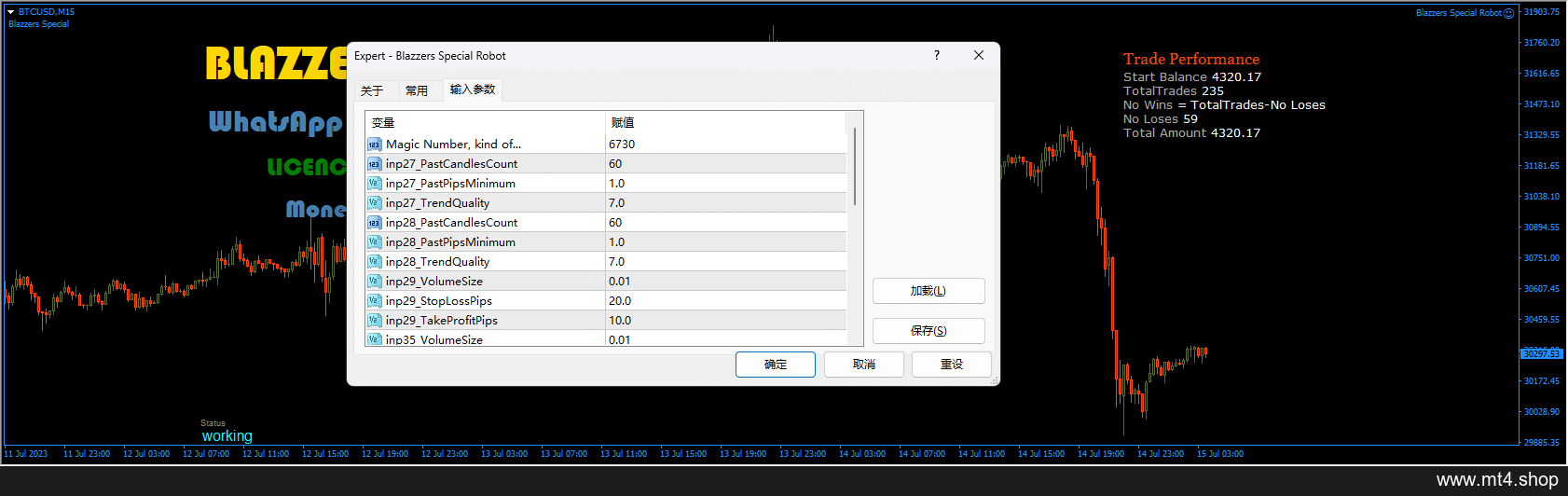Image resolution: width=1568 pixels, height=496 pixels.
Task: Select the inp29_StopLossPips variable name
Action: point(439,301)
